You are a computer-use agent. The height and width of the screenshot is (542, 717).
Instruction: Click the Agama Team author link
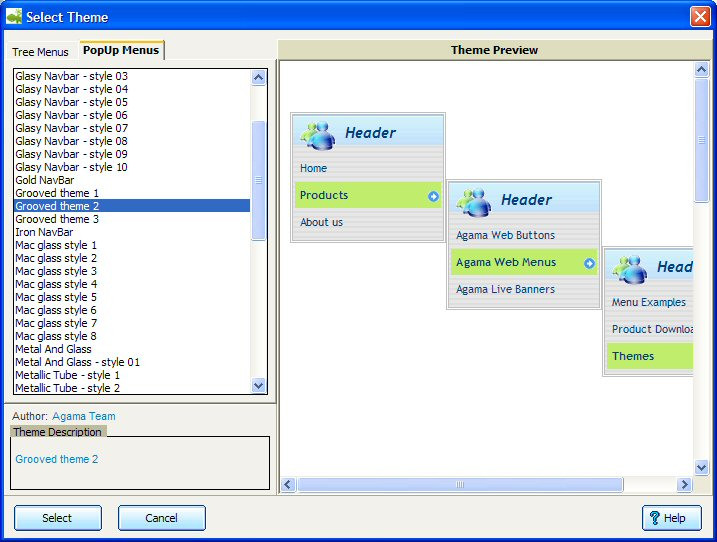tap(84, 416)
